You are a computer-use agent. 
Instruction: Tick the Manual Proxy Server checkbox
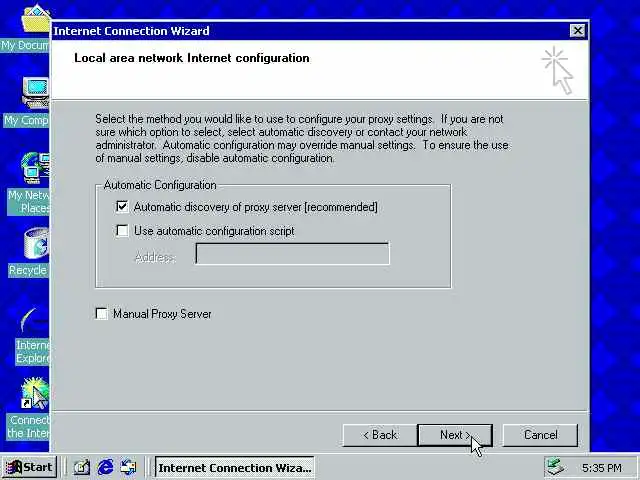[102, 313]
